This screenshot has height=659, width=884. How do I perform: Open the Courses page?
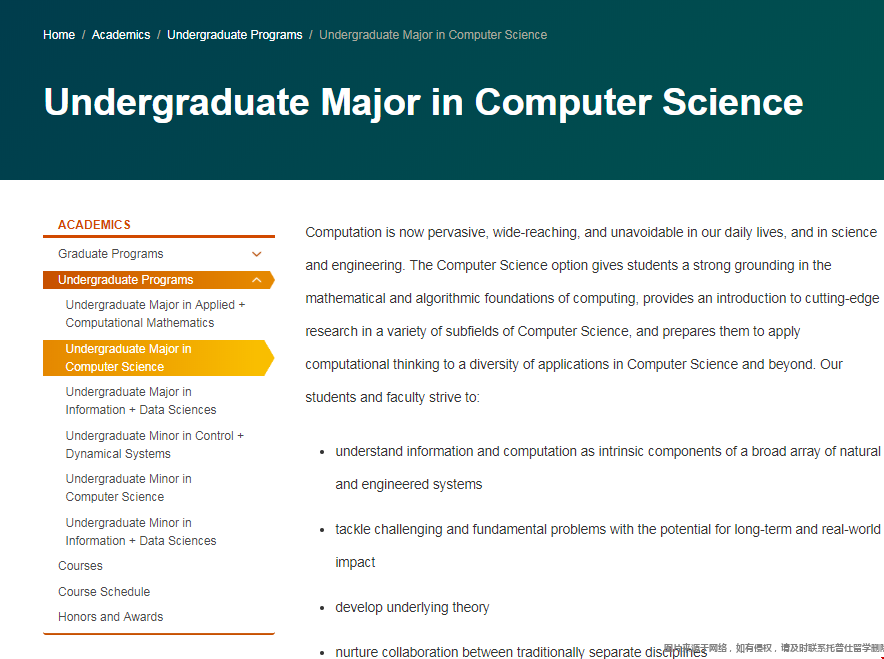(80, 565)
